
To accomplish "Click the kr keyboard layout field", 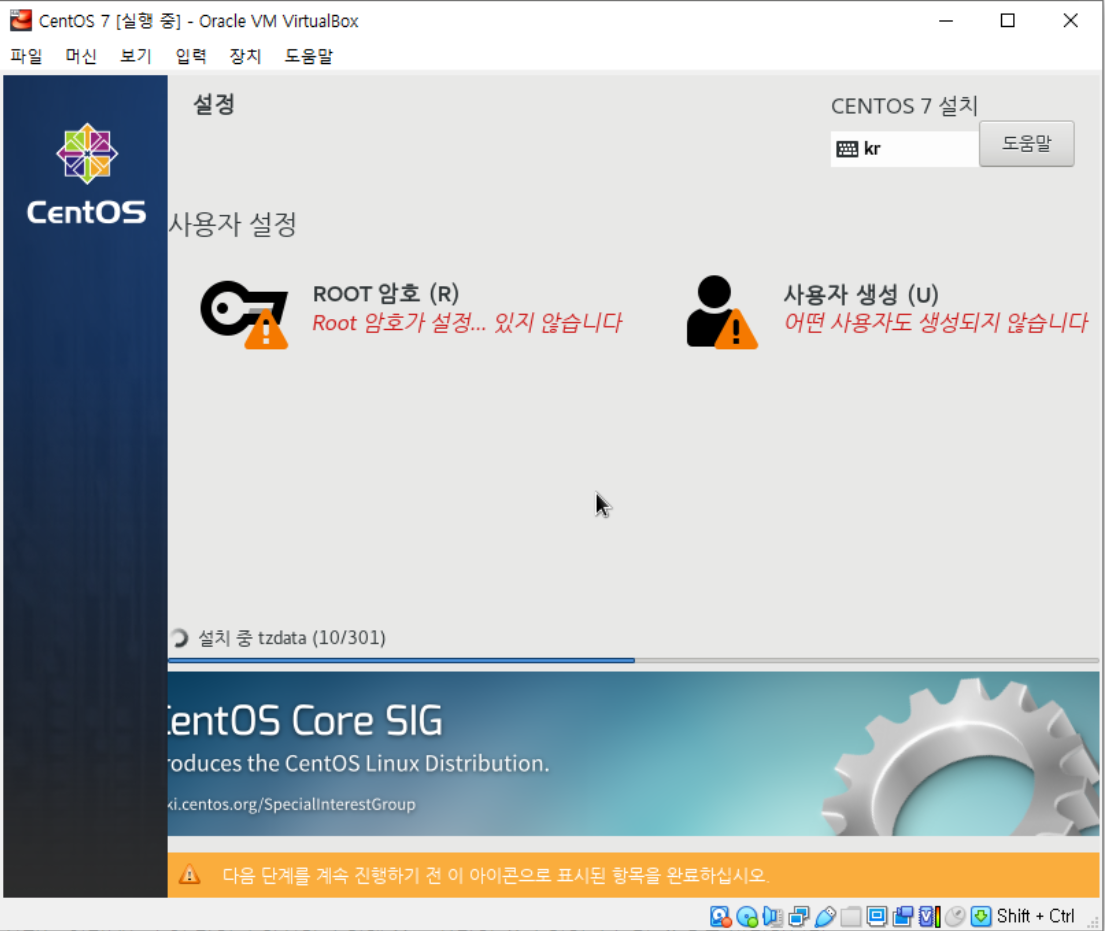I will 905,149.
